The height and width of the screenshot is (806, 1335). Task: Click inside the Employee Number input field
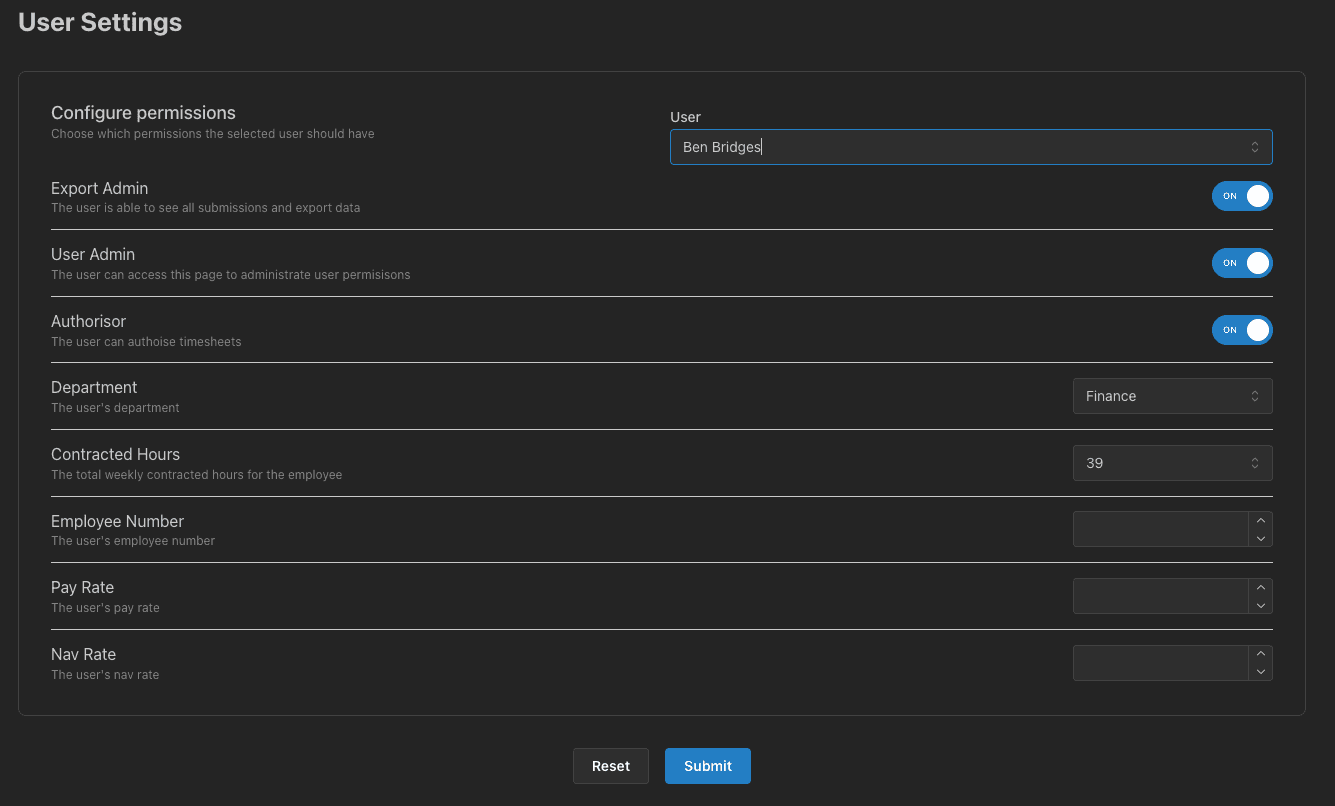pos(1160,529)
